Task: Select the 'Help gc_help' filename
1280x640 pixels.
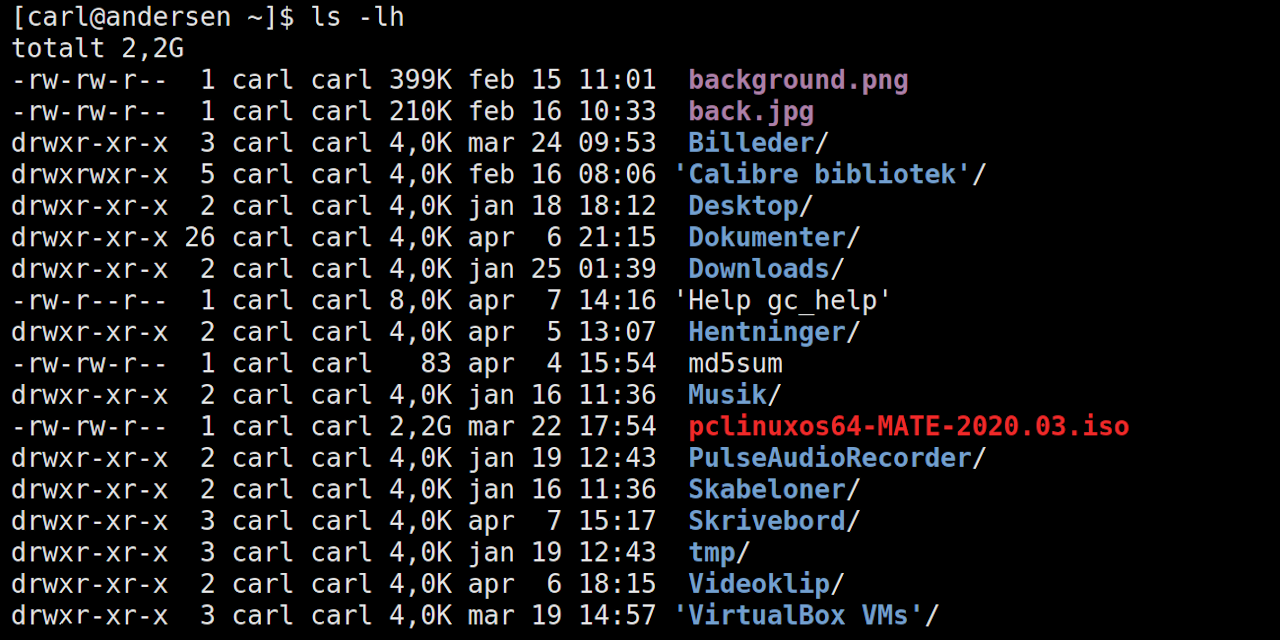Action: (x=782, y=300)
